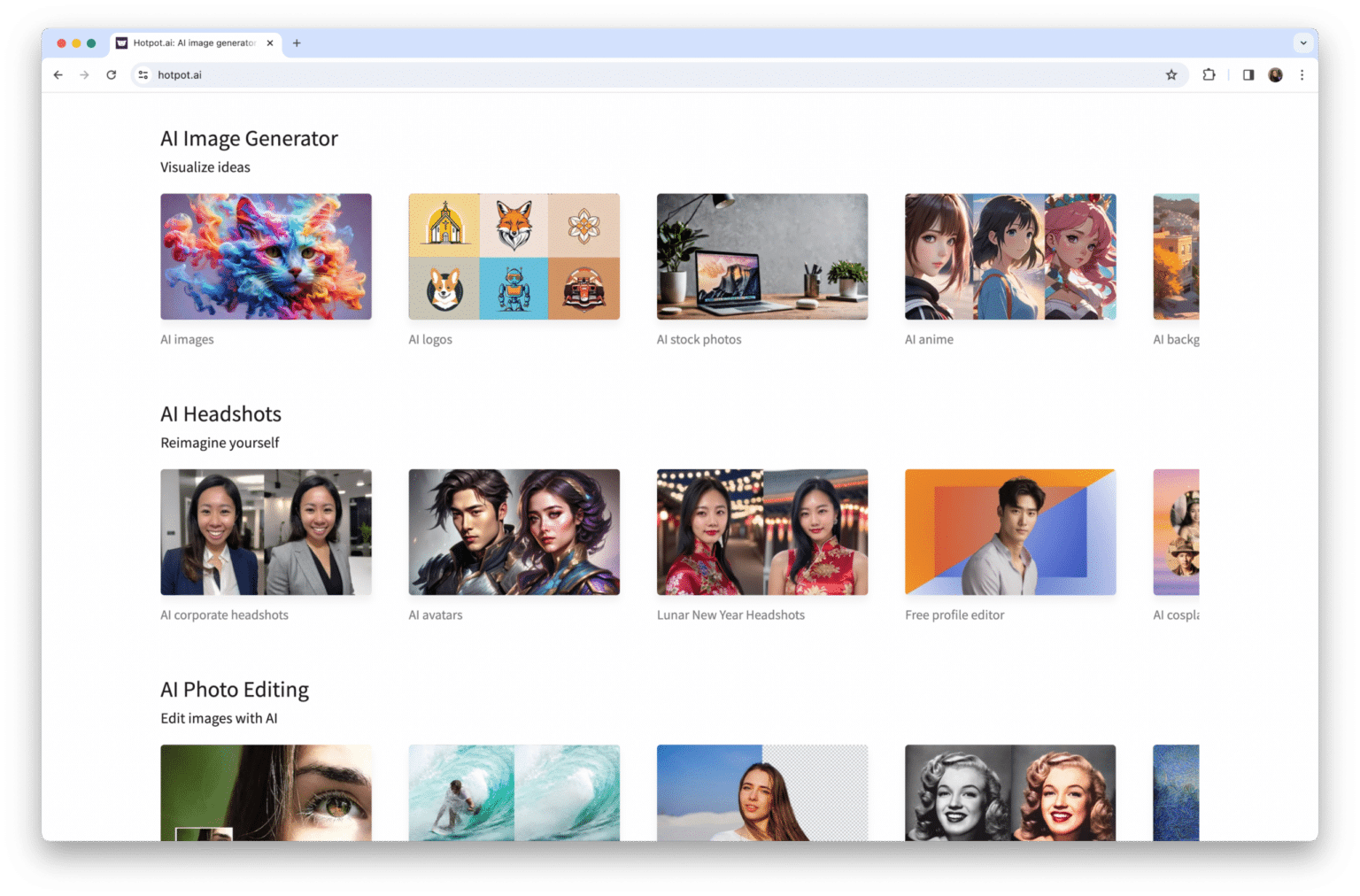Open the AI anime thumbnail
This screenshot has height=896, width=1360.
click(1009, 257)
